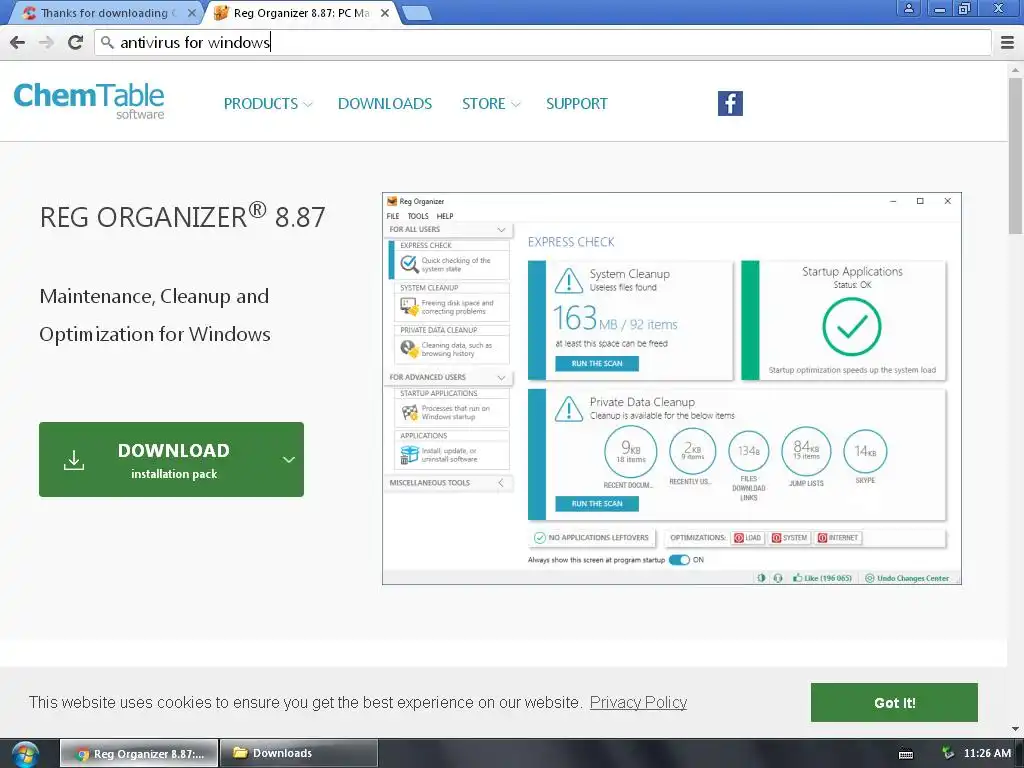The width and height of the screenshot is (1024, 768).
Task: Click the Recently Used 2KB circle
Action: 692,451
